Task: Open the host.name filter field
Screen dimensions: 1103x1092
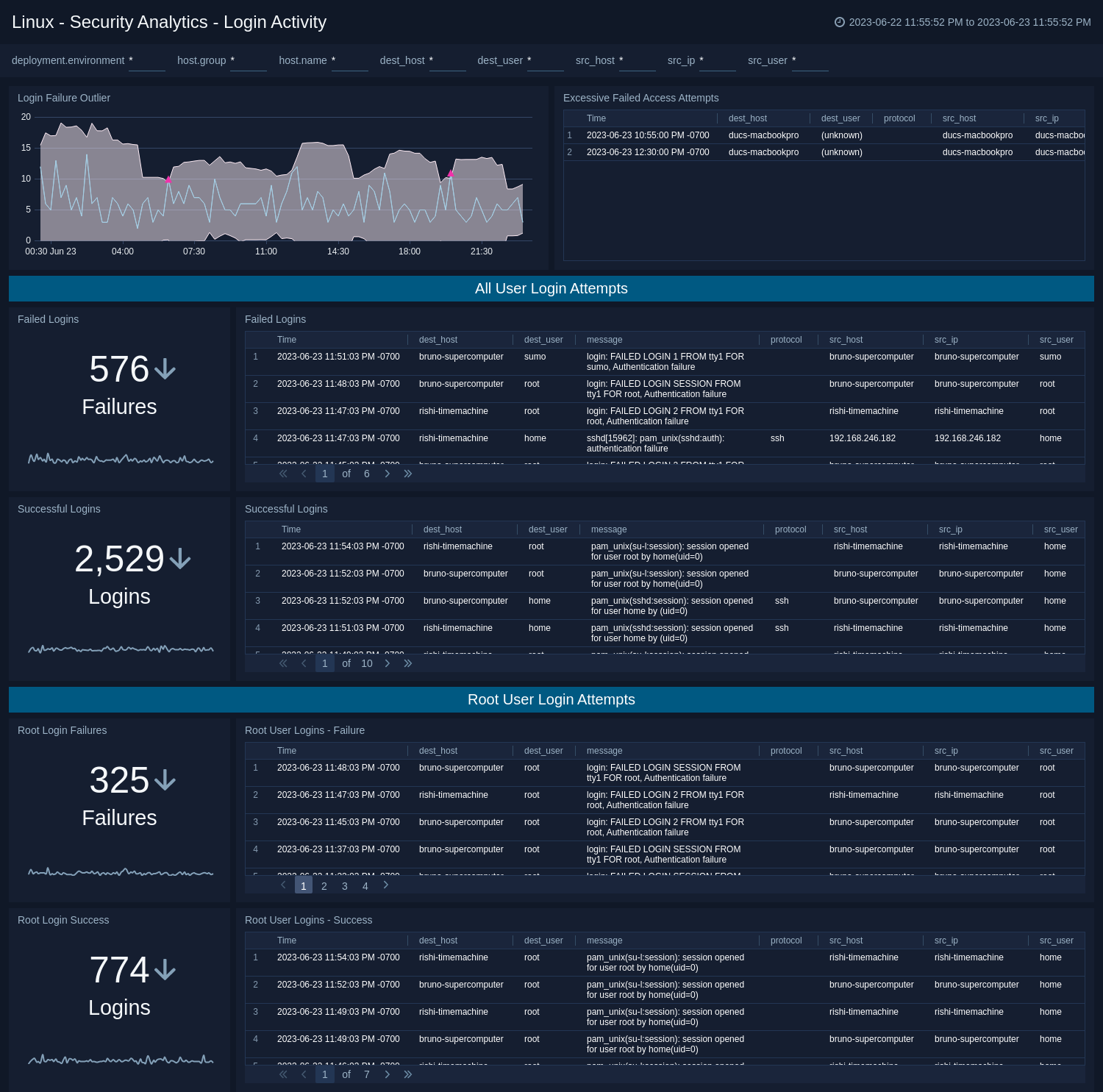Action: click(x=350, y=61)
